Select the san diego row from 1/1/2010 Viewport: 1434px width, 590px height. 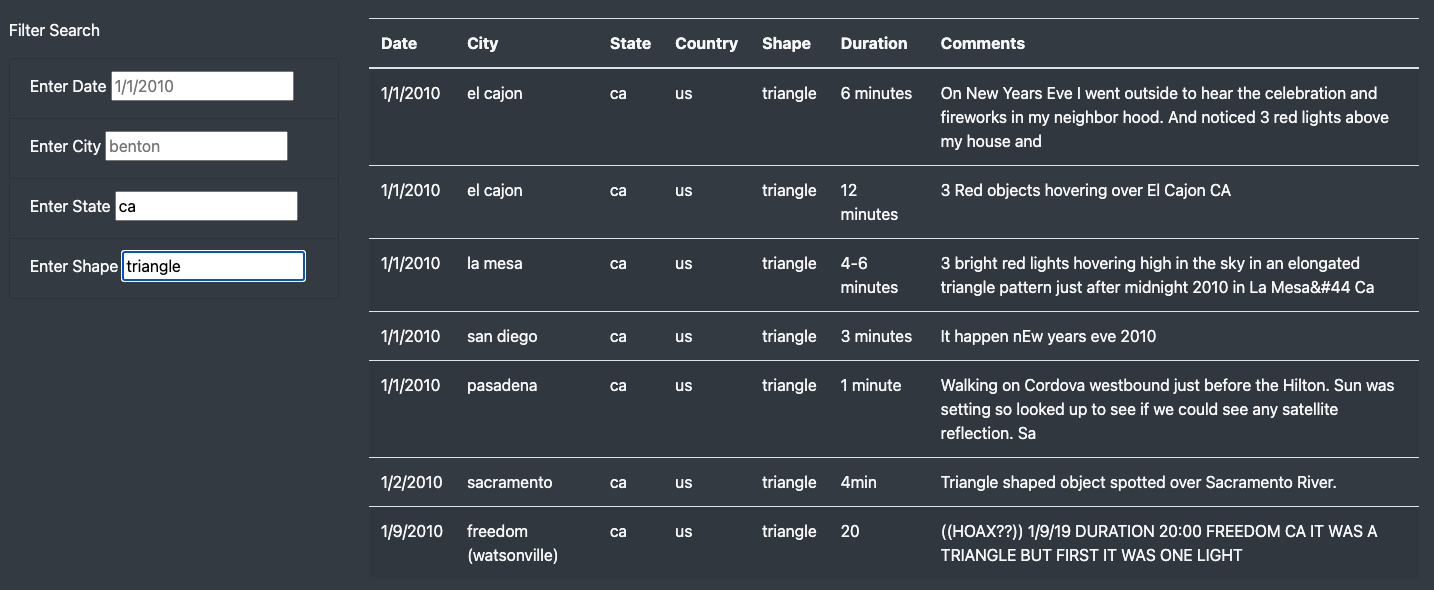coord(700,336)
